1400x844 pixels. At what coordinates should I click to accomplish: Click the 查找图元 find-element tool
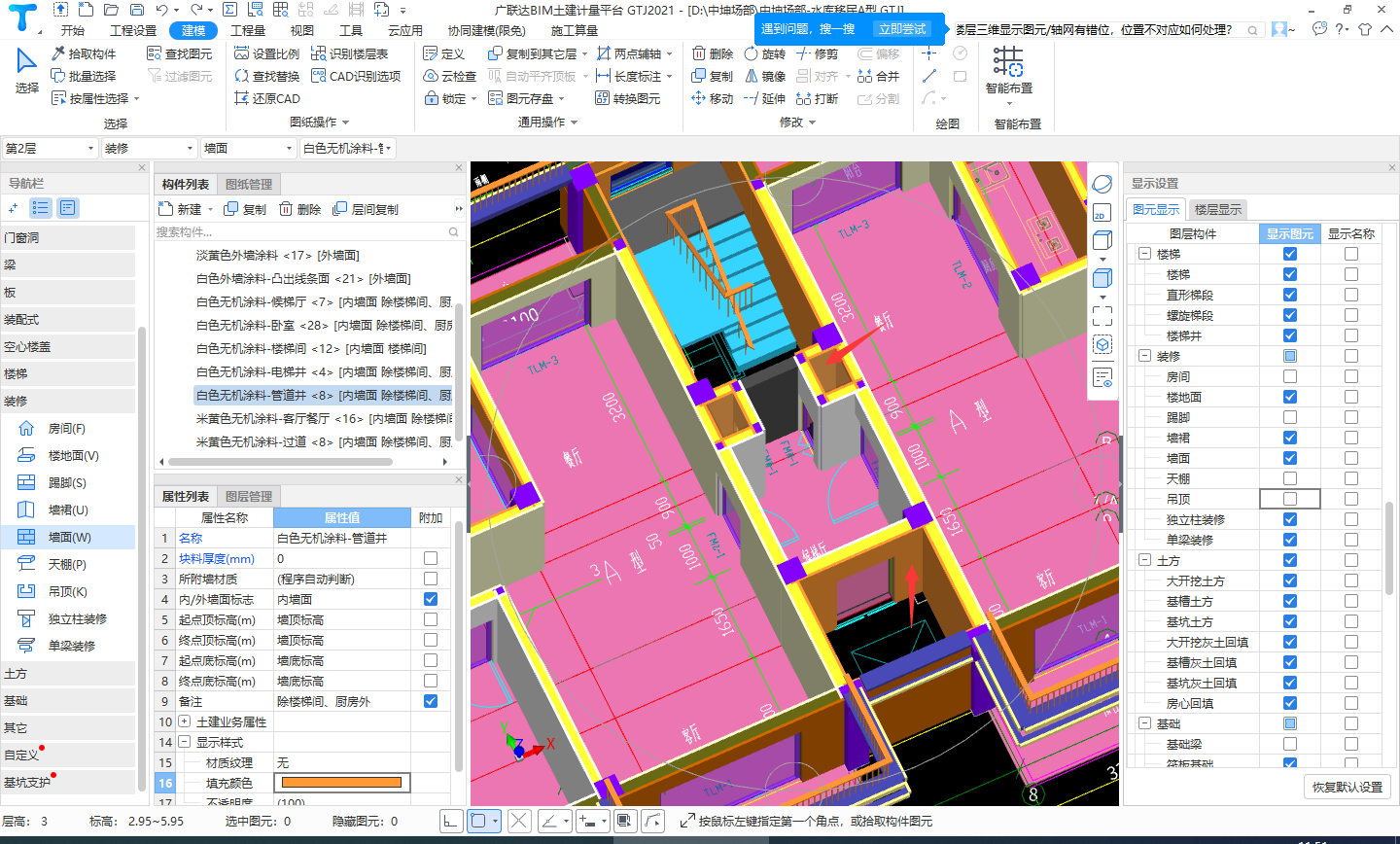(x=180, y=54)
